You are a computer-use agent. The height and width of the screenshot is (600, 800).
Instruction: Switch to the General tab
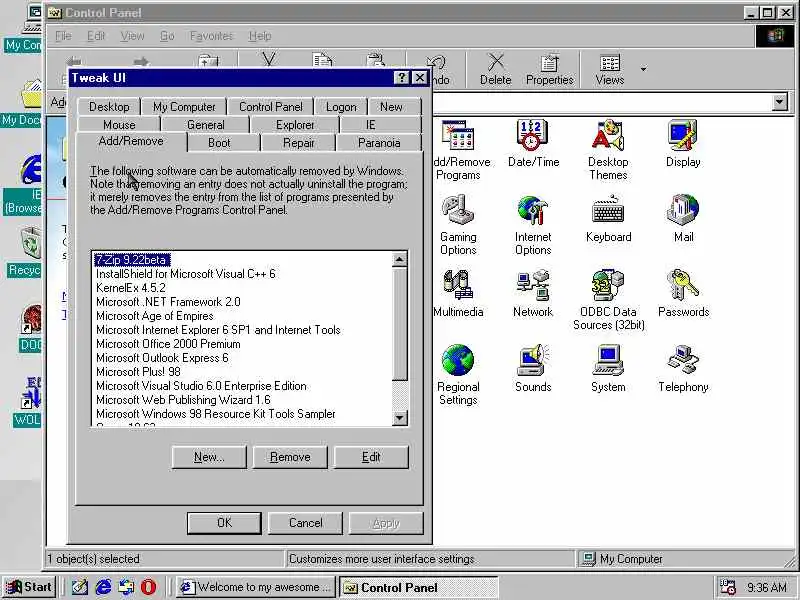(205, 124)
